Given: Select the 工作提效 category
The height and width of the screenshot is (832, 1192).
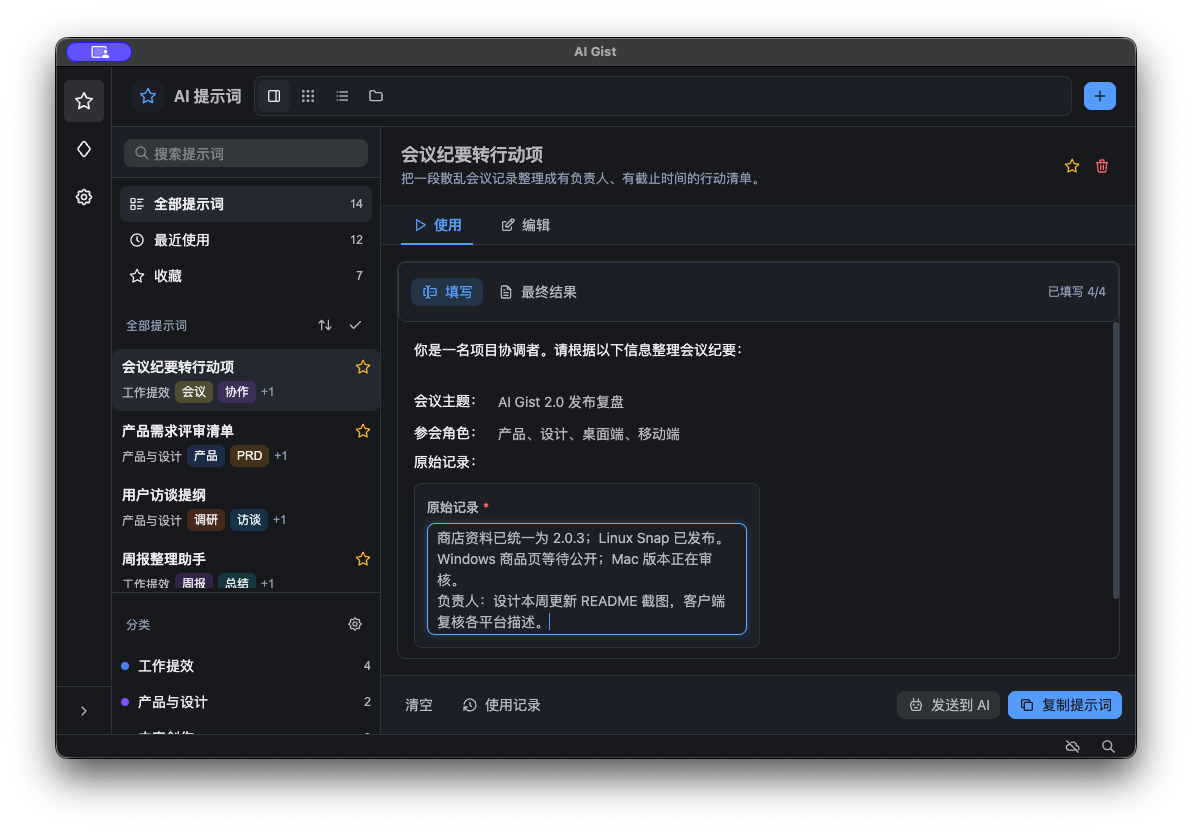Looking at the screenshot, I should pos(246,665).
